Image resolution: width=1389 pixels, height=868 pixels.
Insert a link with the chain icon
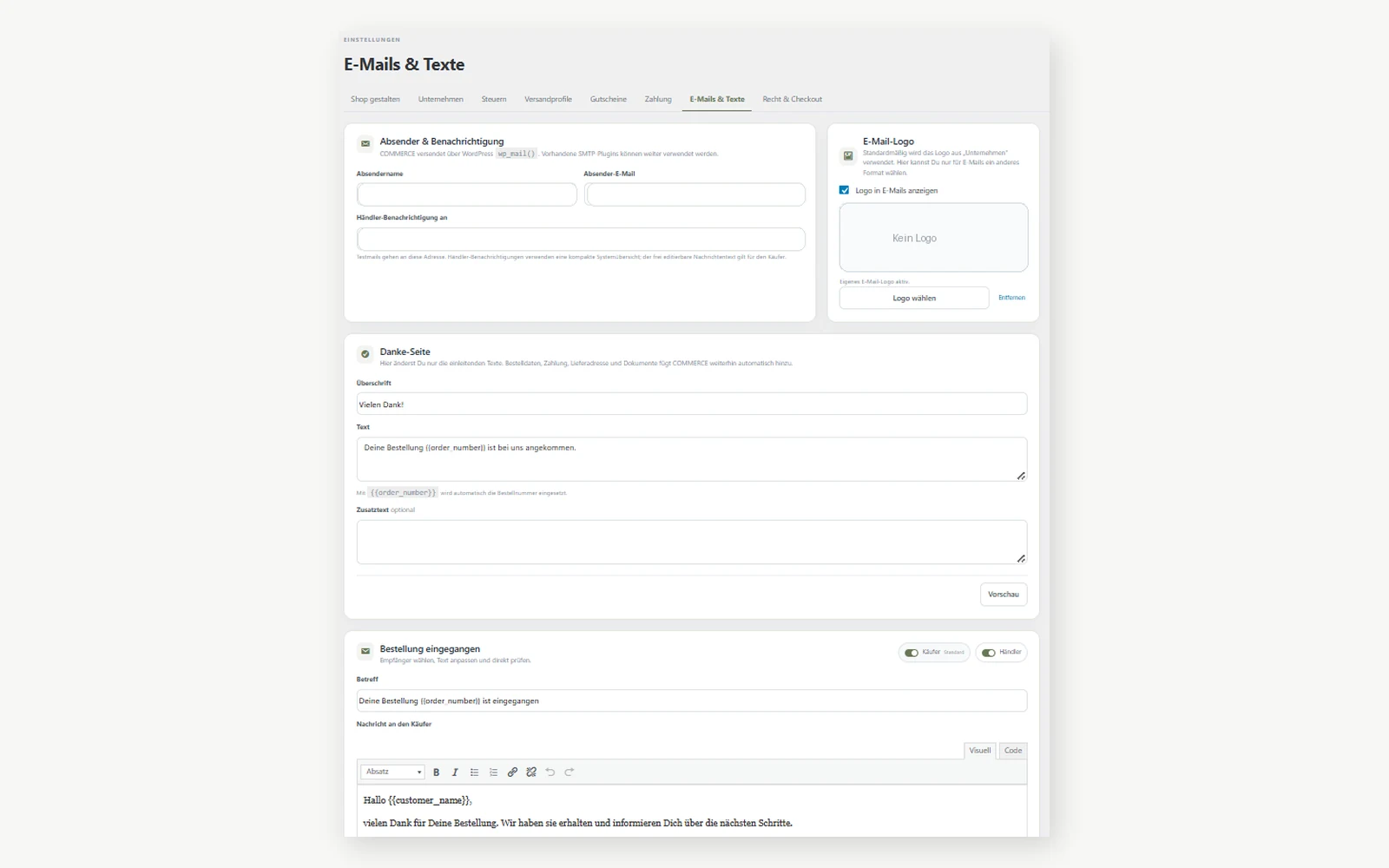(x=512, y=772)
